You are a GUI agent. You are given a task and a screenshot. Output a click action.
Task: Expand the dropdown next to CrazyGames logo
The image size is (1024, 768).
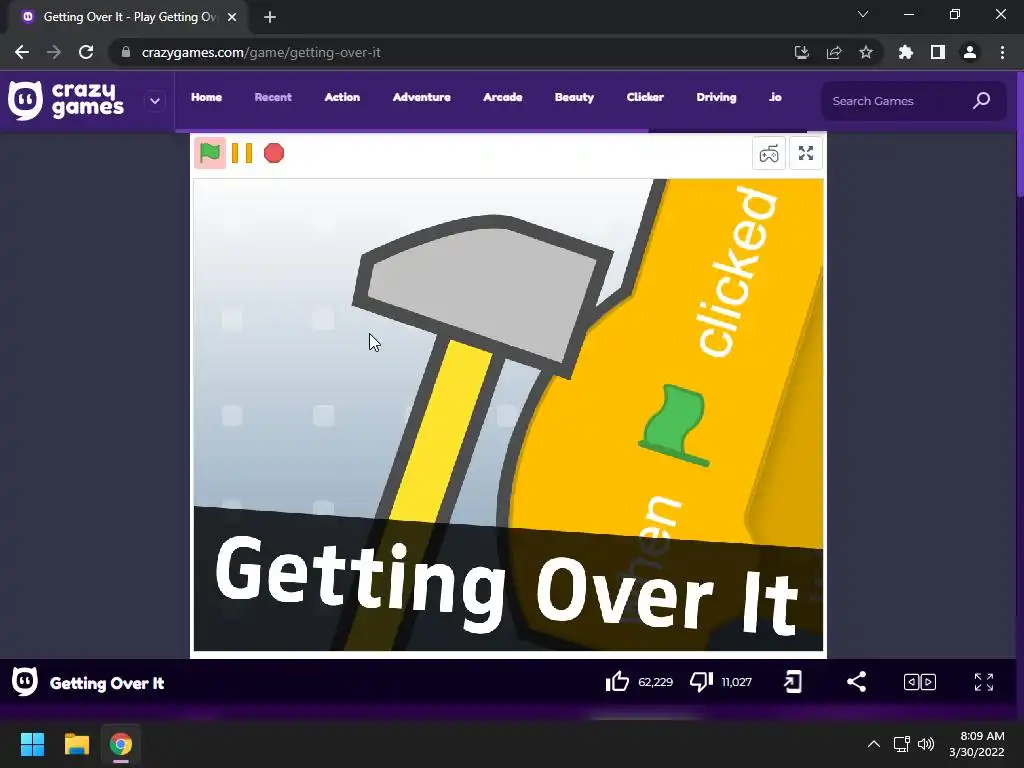pos(155,101)
